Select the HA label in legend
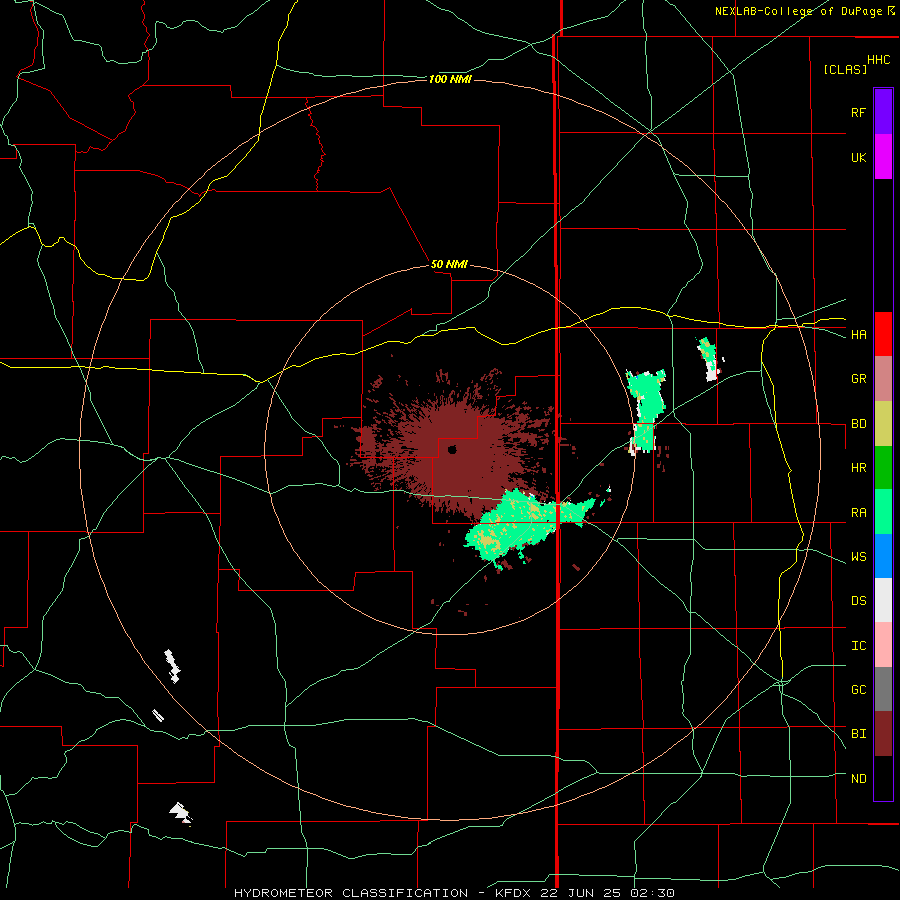Image resolution: width=900 pixels, height=900 pixels. (858, 335)
